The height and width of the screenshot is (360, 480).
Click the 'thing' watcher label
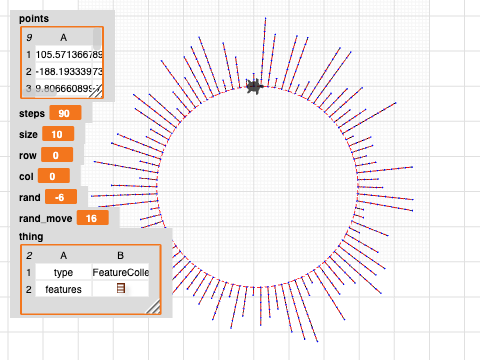click(x=31, y=237)
